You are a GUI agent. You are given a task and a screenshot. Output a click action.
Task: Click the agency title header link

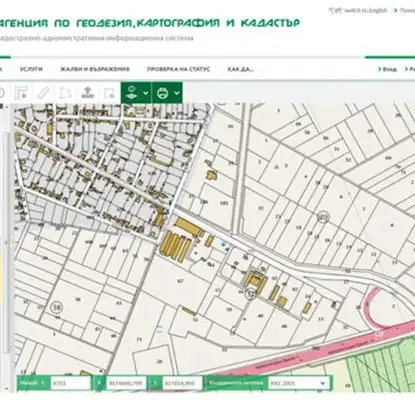pos(149,23)
